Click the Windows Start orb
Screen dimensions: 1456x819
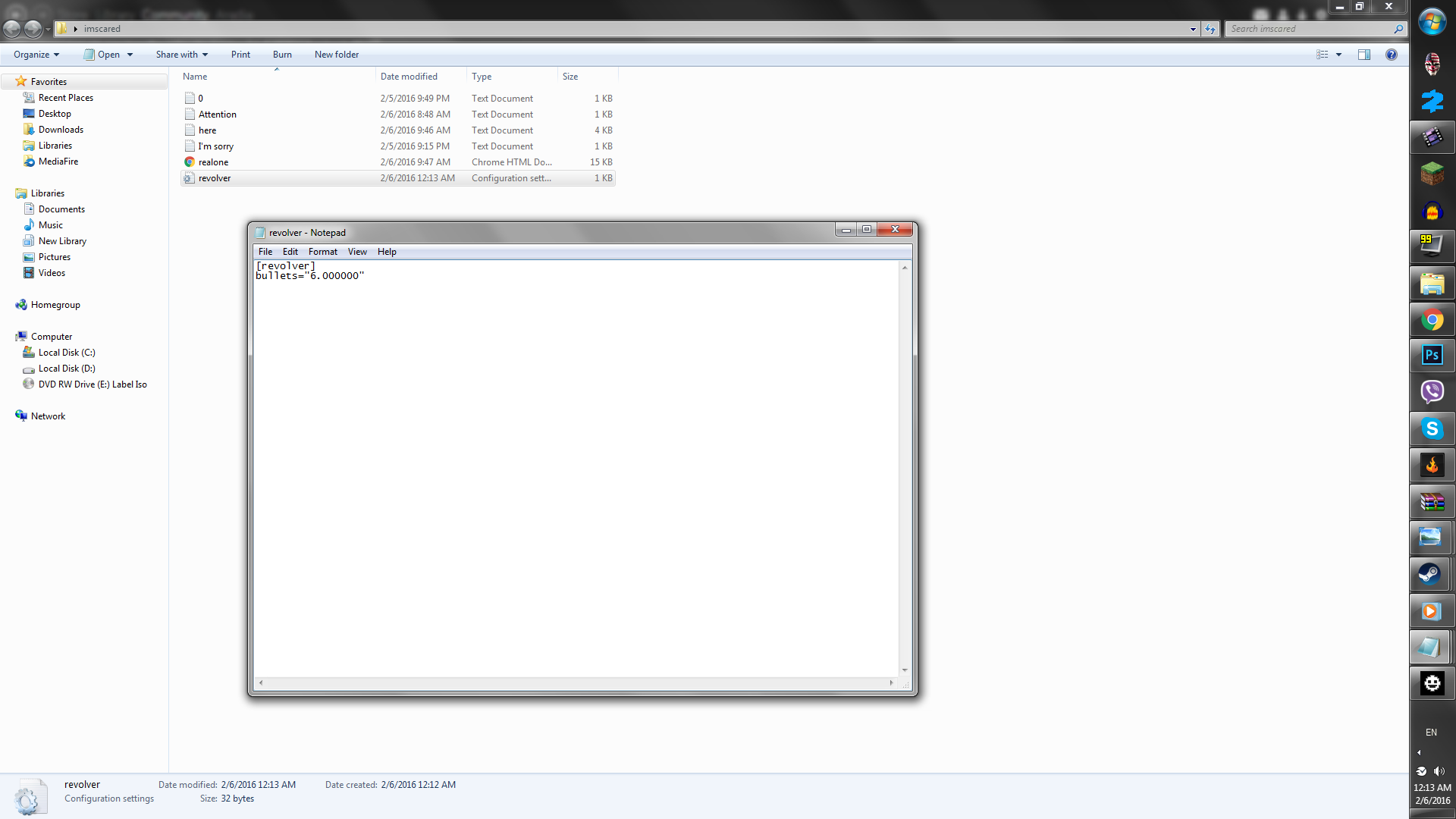pyautogui.click(x=1432, y=22)
